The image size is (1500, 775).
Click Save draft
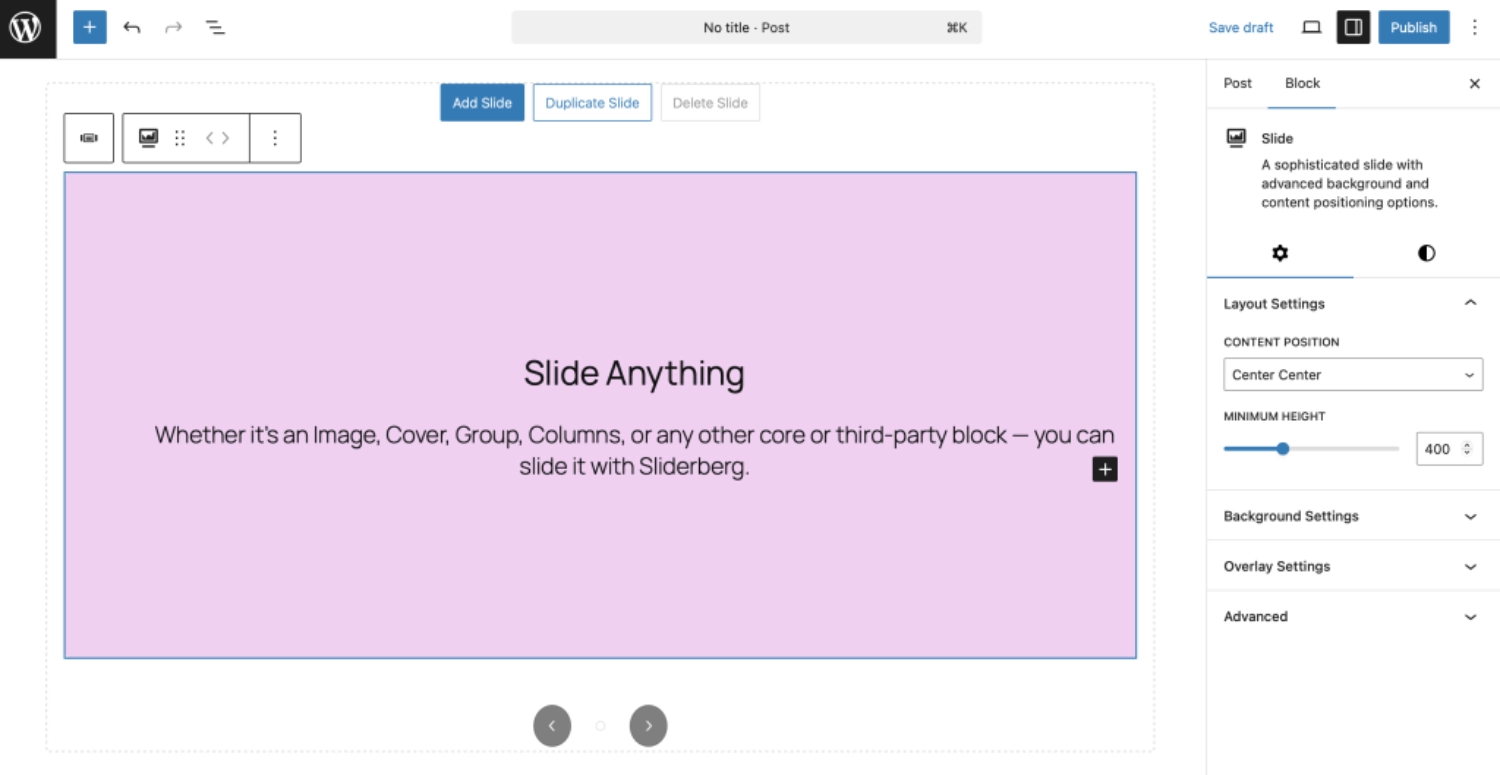click(x=1241, y=27)
